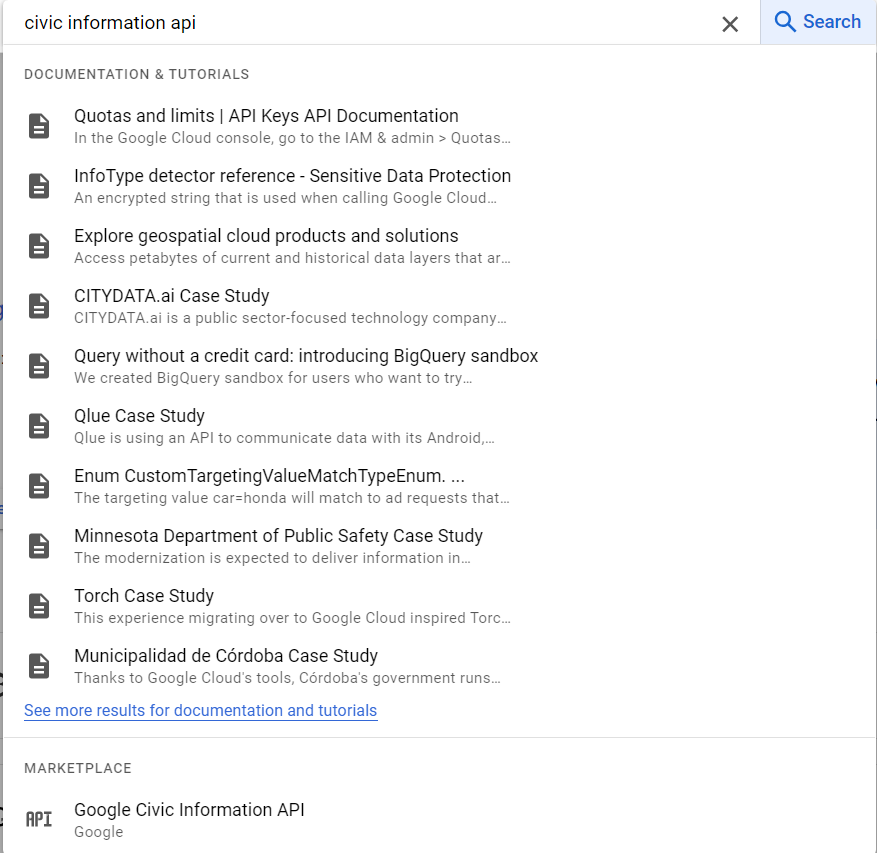Click the document icon beside Explore geospatial cloud products

coord(39,246)
